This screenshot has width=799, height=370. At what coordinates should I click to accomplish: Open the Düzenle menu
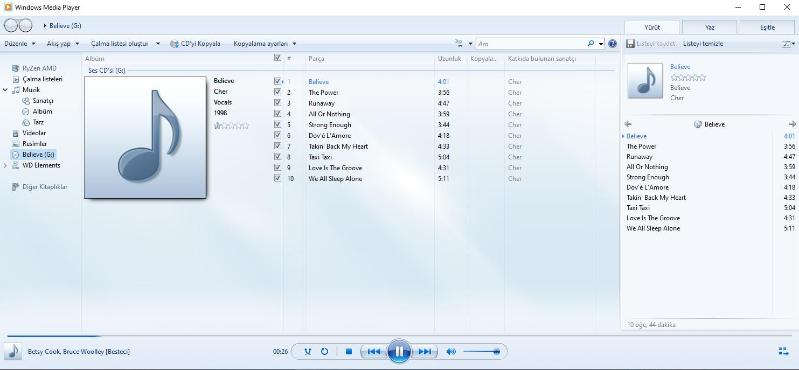(20, 44)
